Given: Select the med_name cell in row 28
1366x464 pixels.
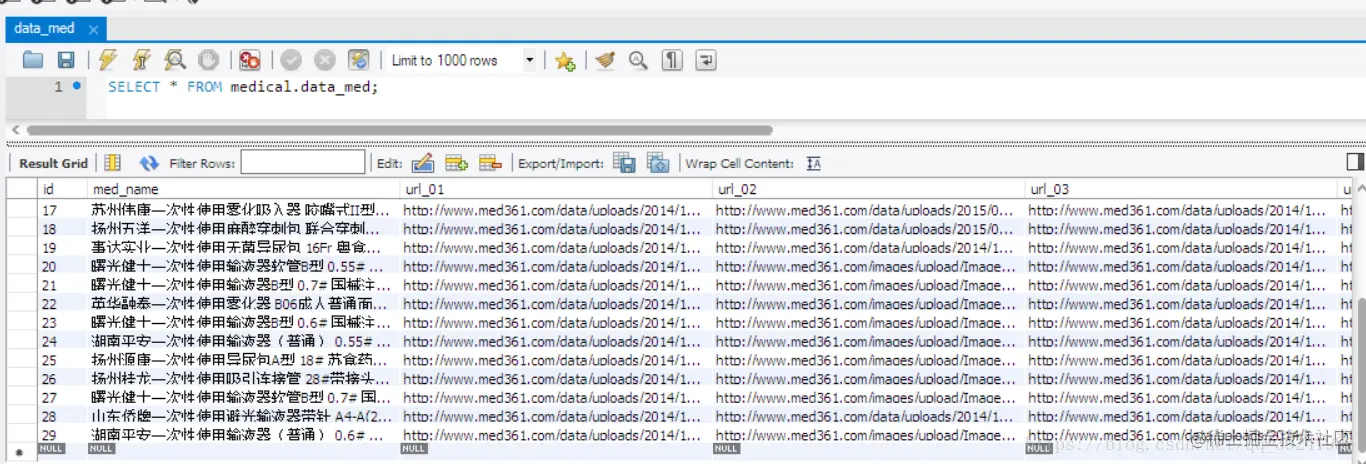Looking at the screenshot, I should (x=243, y=416).
